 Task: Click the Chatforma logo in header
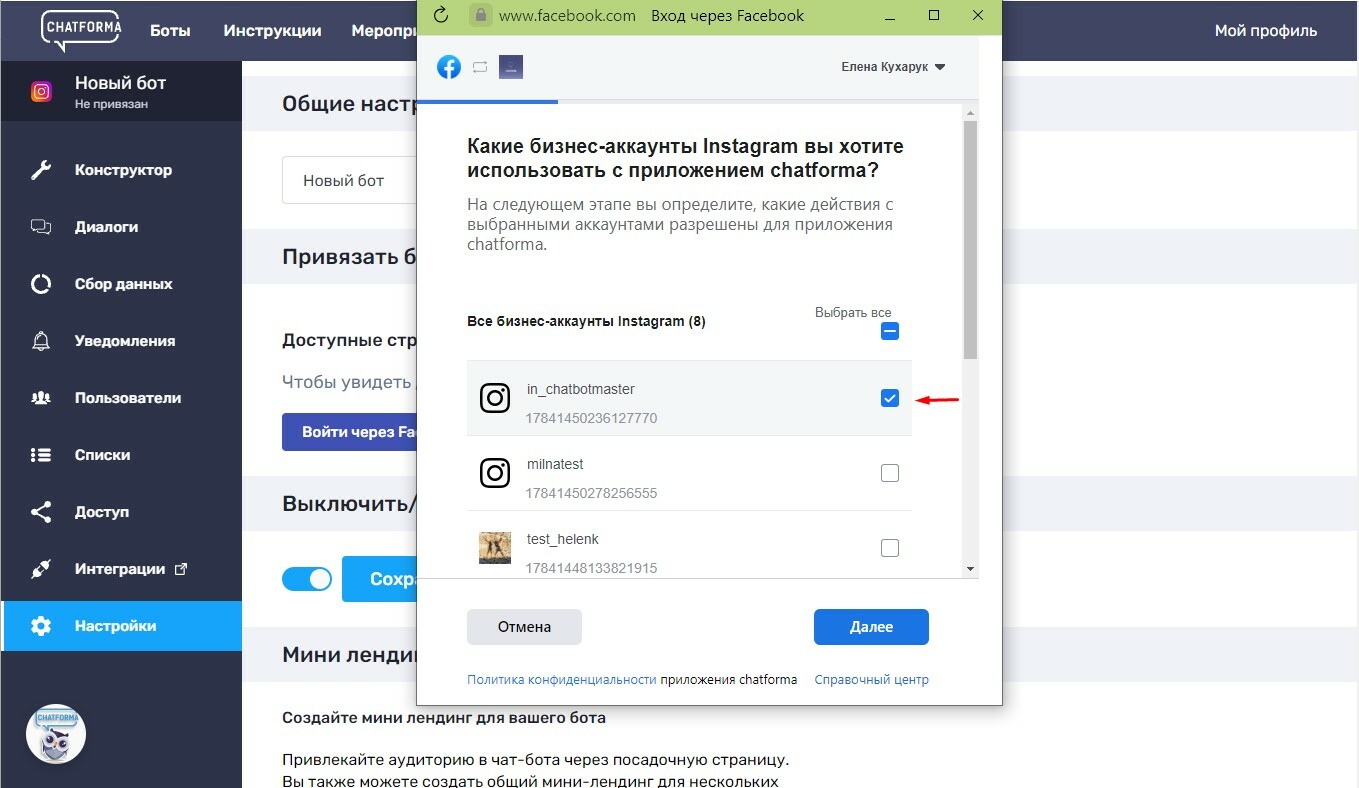[x=81, y=30]
